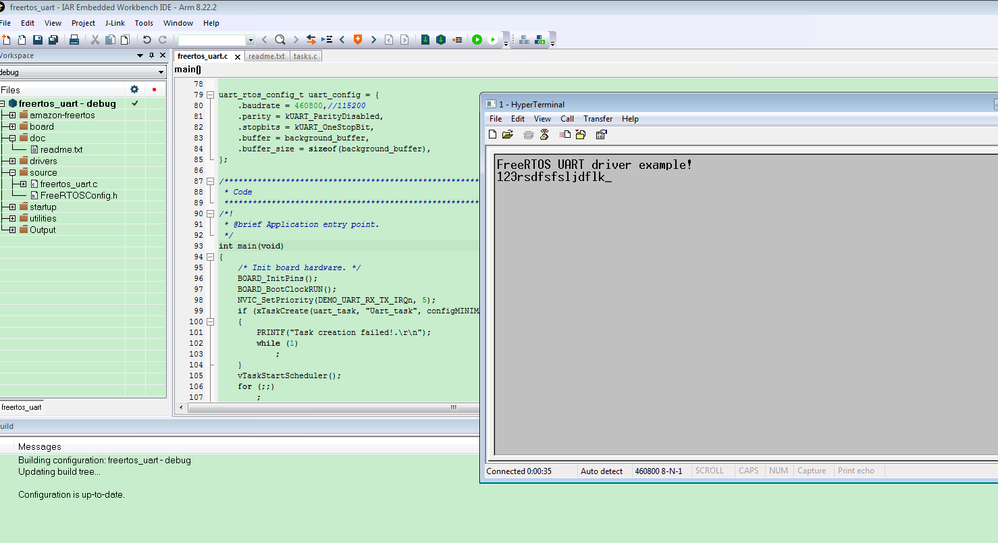998x543 pixels.
Task: Open the toolbar search combo dropdown
Action: click(x=250, y=40)
